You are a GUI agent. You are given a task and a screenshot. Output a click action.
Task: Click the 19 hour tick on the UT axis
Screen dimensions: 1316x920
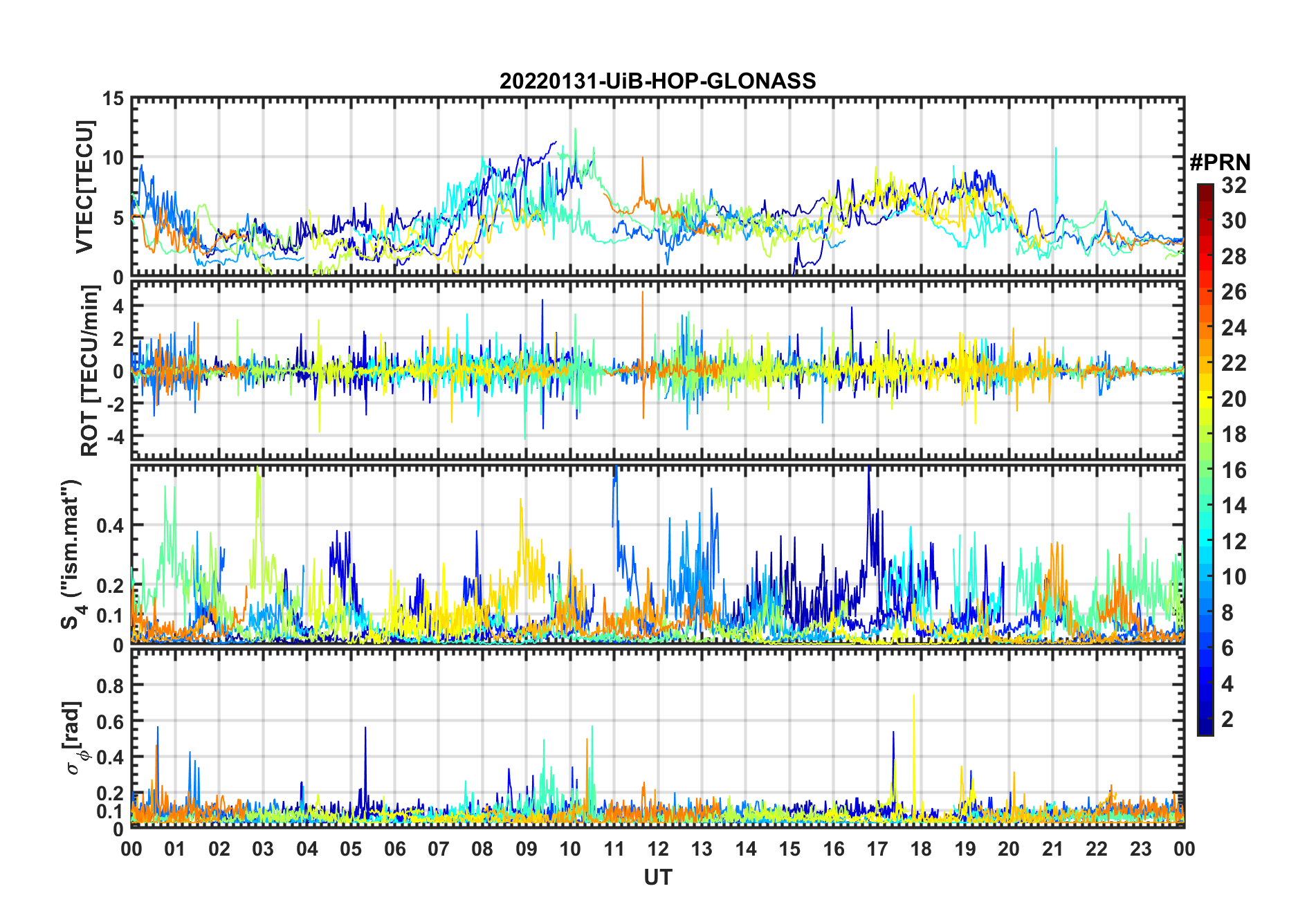[x=965, y=849]
